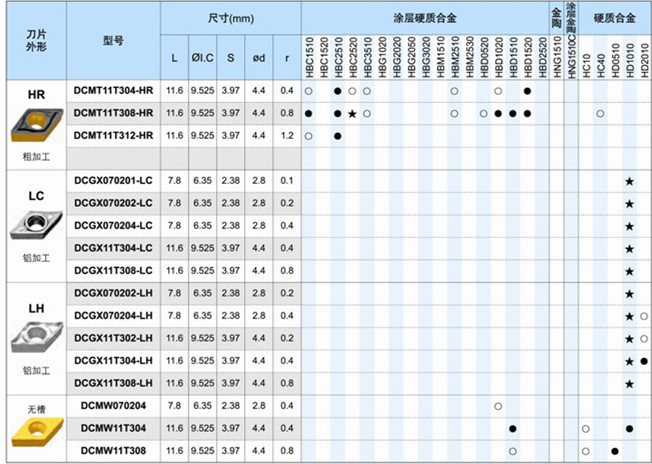
Task: Select the 硬质合金 header group
Action: [615, 19]
